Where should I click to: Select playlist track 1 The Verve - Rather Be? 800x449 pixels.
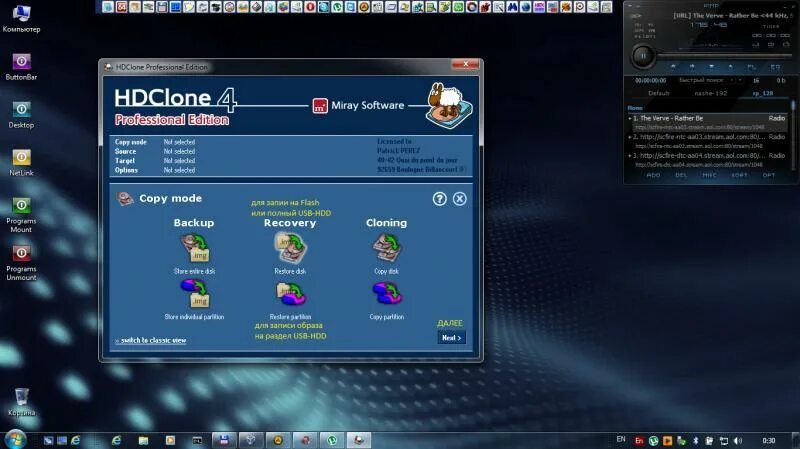[707, 122]
